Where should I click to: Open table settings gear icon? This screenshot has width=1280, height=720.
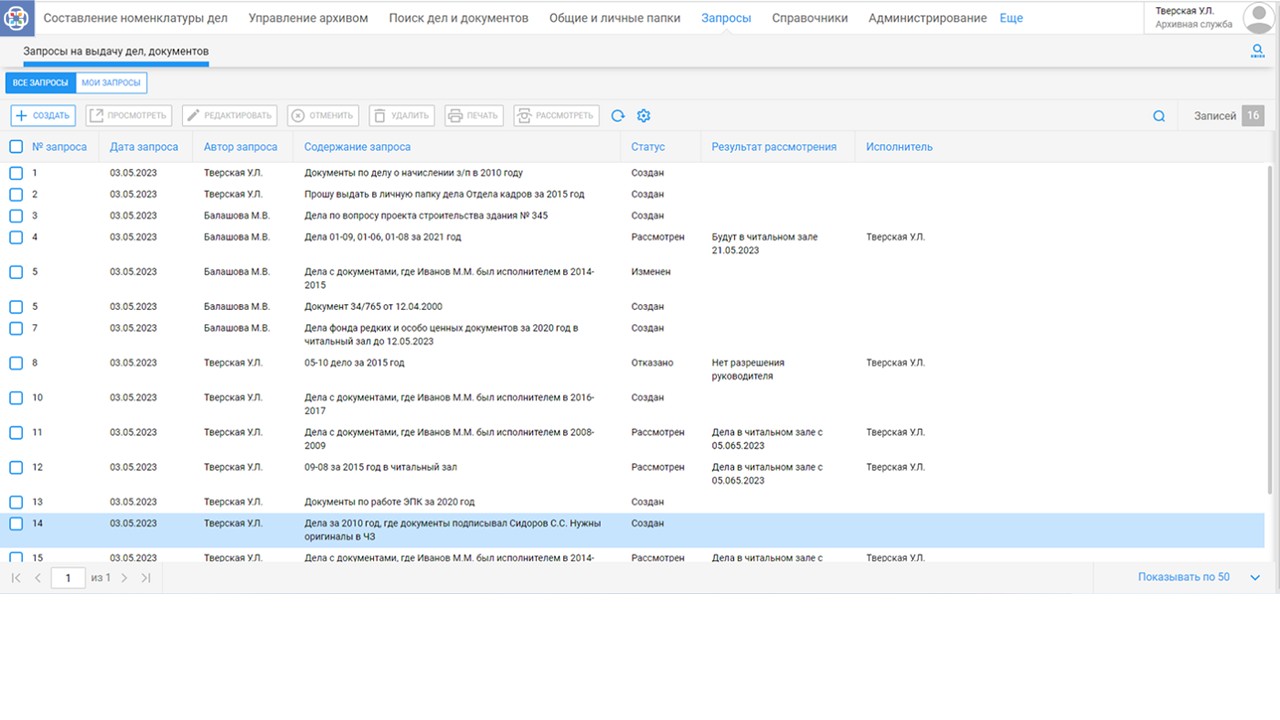644,116
